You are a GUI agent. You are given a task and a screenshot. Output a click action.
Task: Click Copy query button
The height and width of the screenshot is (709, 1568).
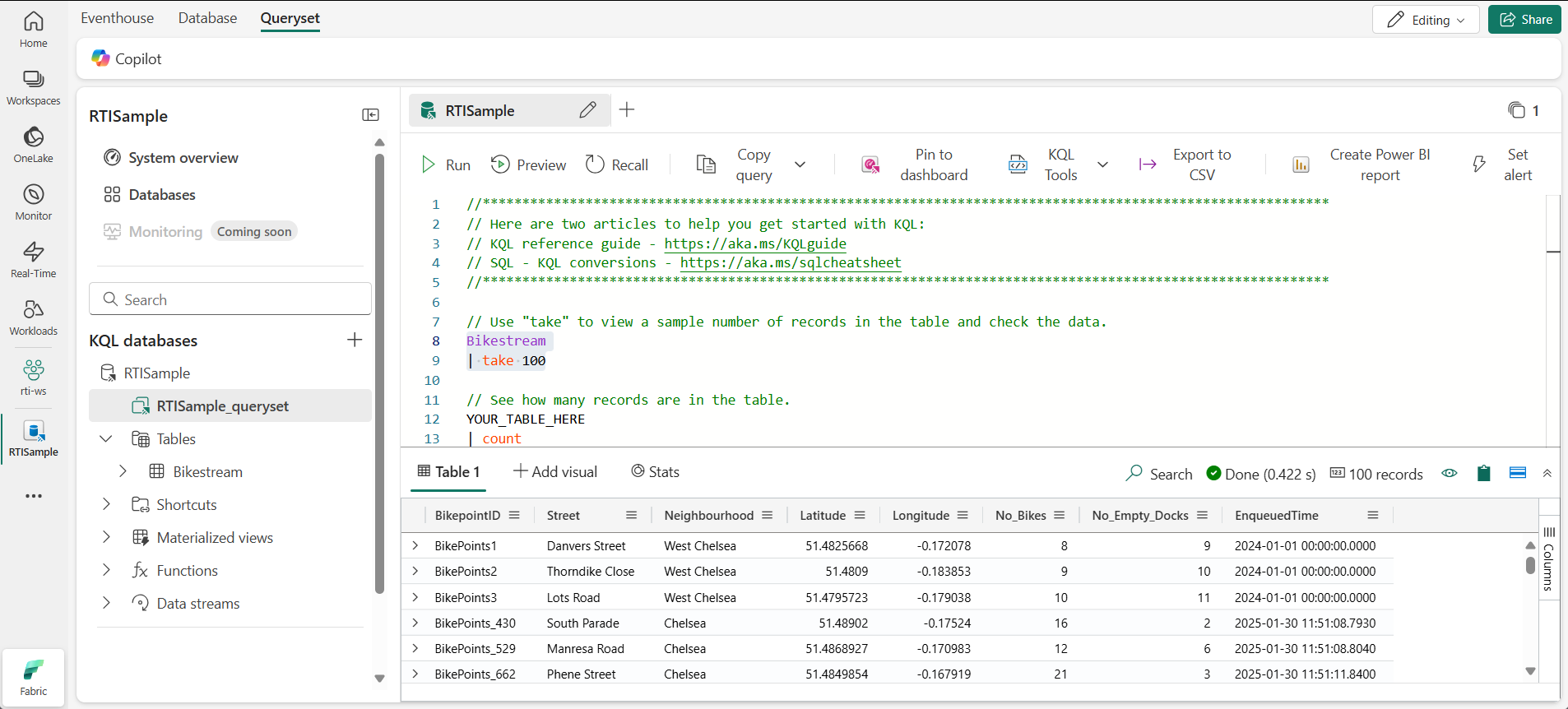point(734,165)
